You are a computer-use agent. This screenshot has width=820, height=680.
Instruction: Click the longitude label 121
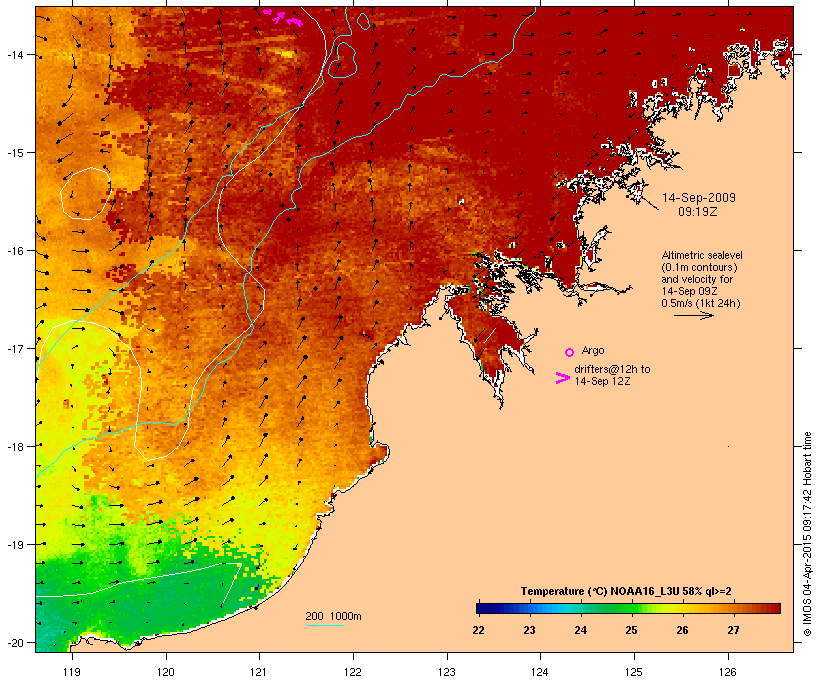point(259,672)
